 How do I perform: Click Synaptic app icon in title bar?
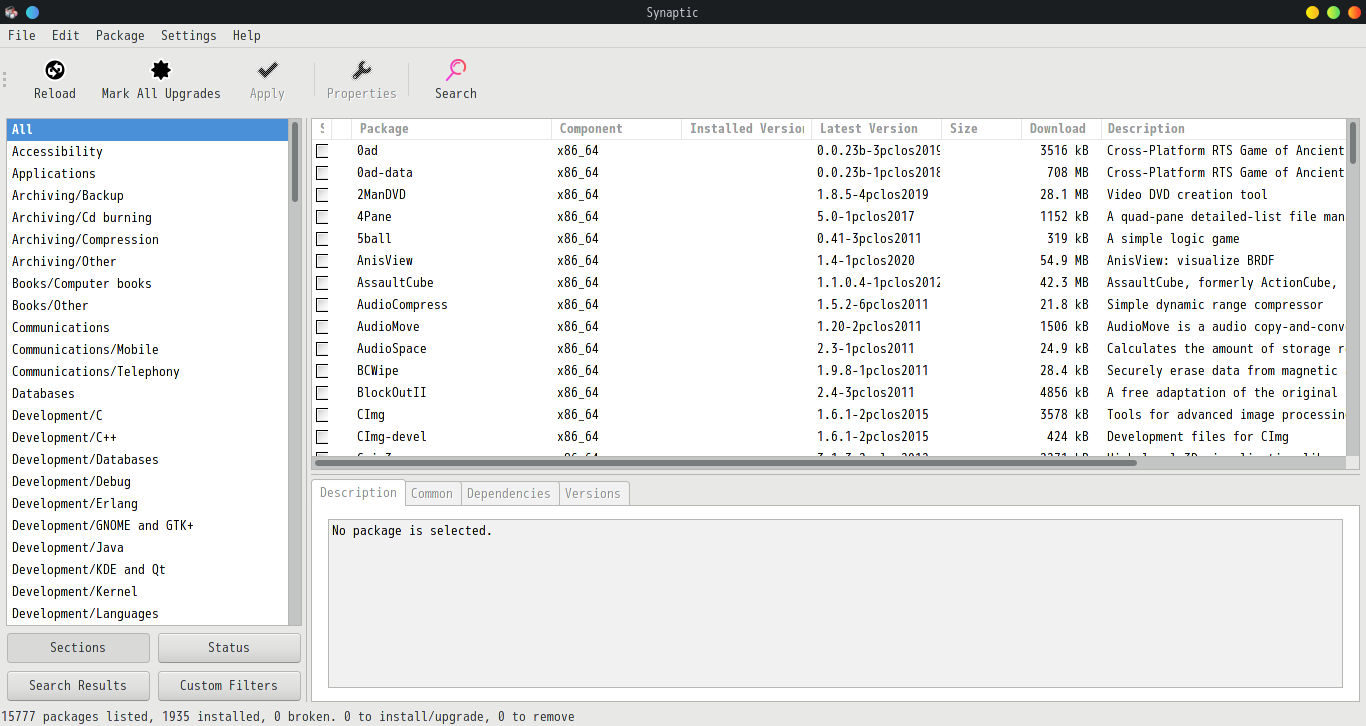11,12
